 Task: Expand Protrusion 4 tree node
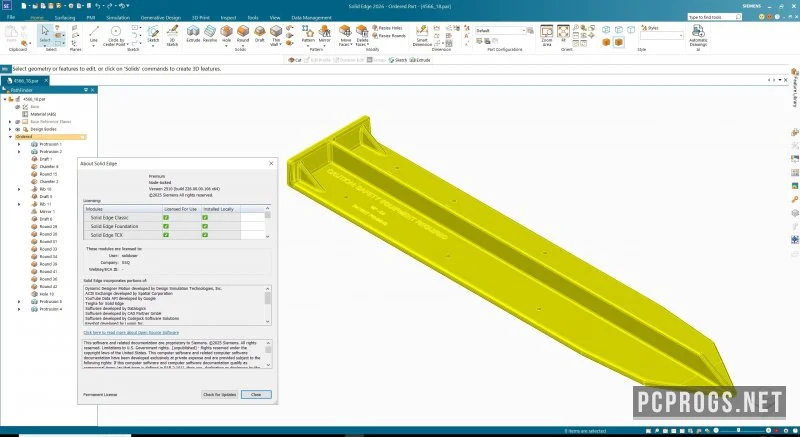click(x=19, y=309)
